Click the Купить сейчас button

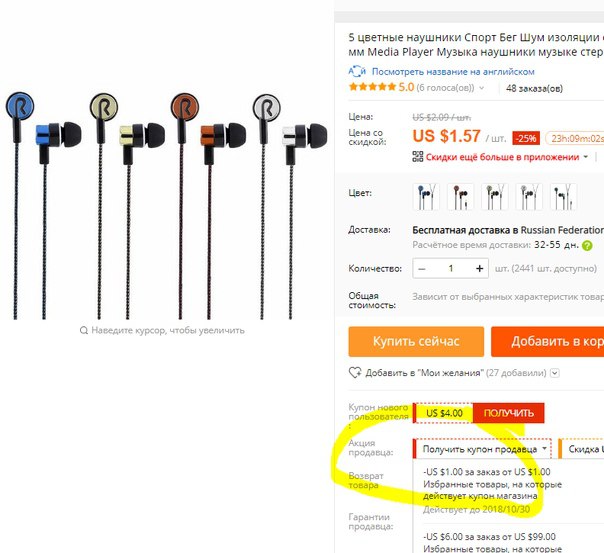416,341
